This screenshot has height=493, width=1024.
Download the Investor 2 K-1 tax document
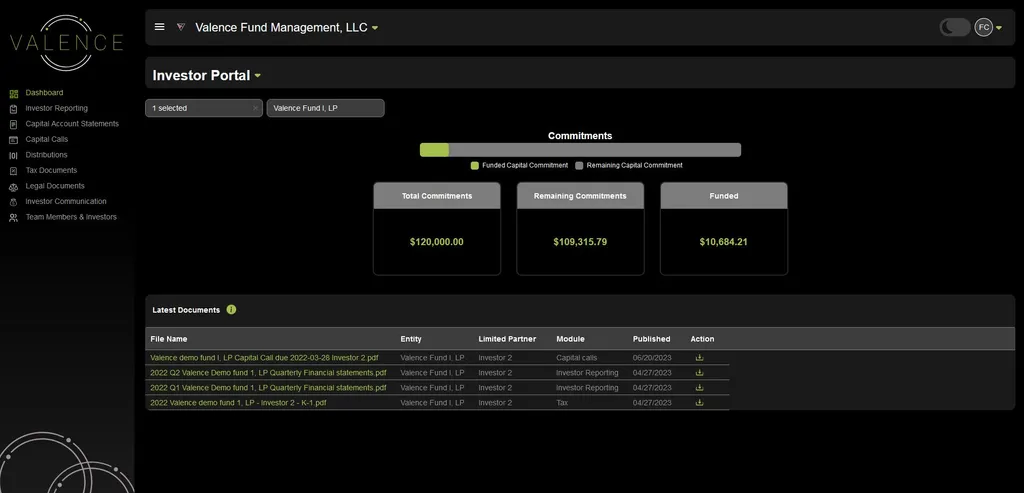point(700,403)
